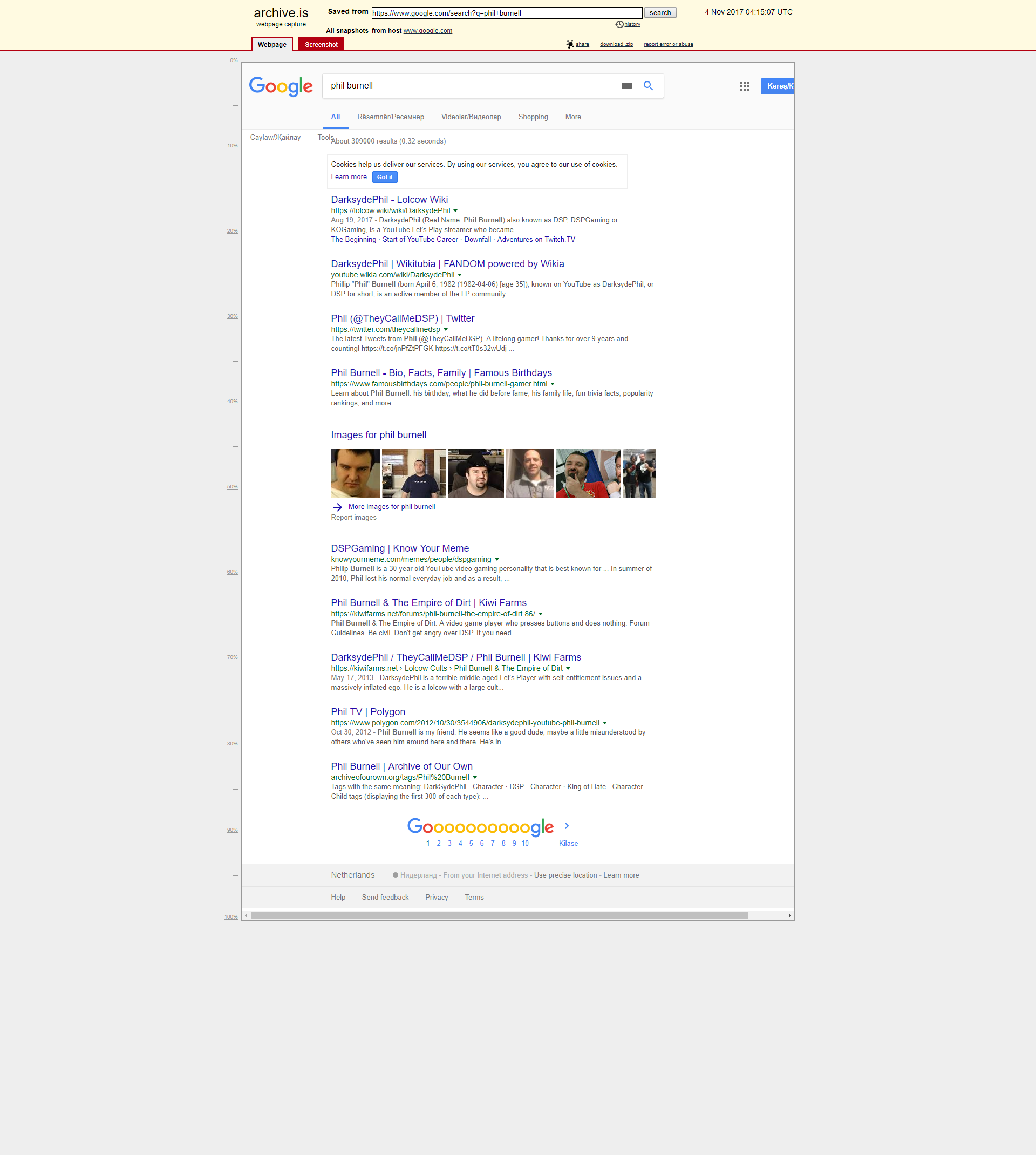Click the Got it cookie button
The image size is (1036, 1155).
[x=385, y=177]
